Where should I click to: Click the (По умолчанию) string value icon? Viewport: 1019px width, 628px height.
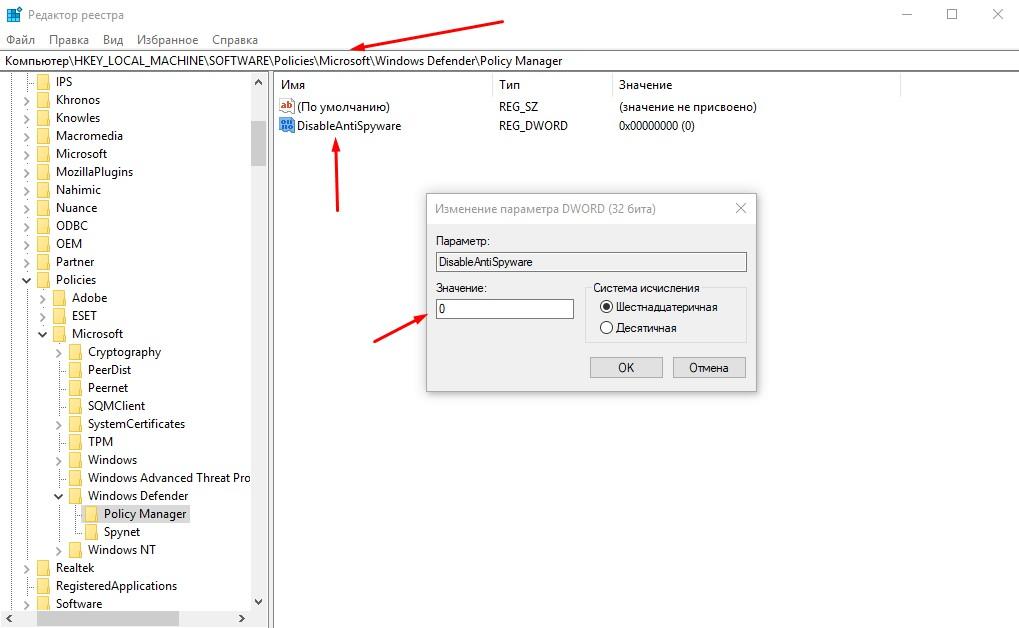tap(287, 106)
